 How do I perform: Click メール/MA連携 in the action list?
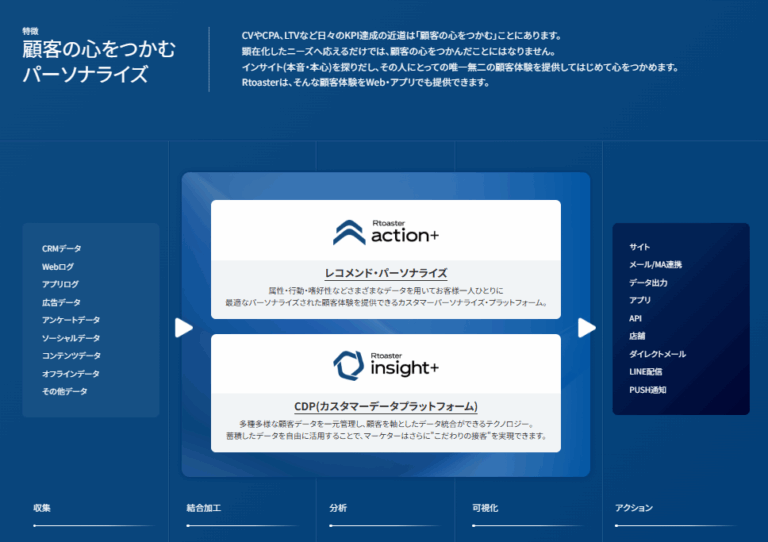655,264
